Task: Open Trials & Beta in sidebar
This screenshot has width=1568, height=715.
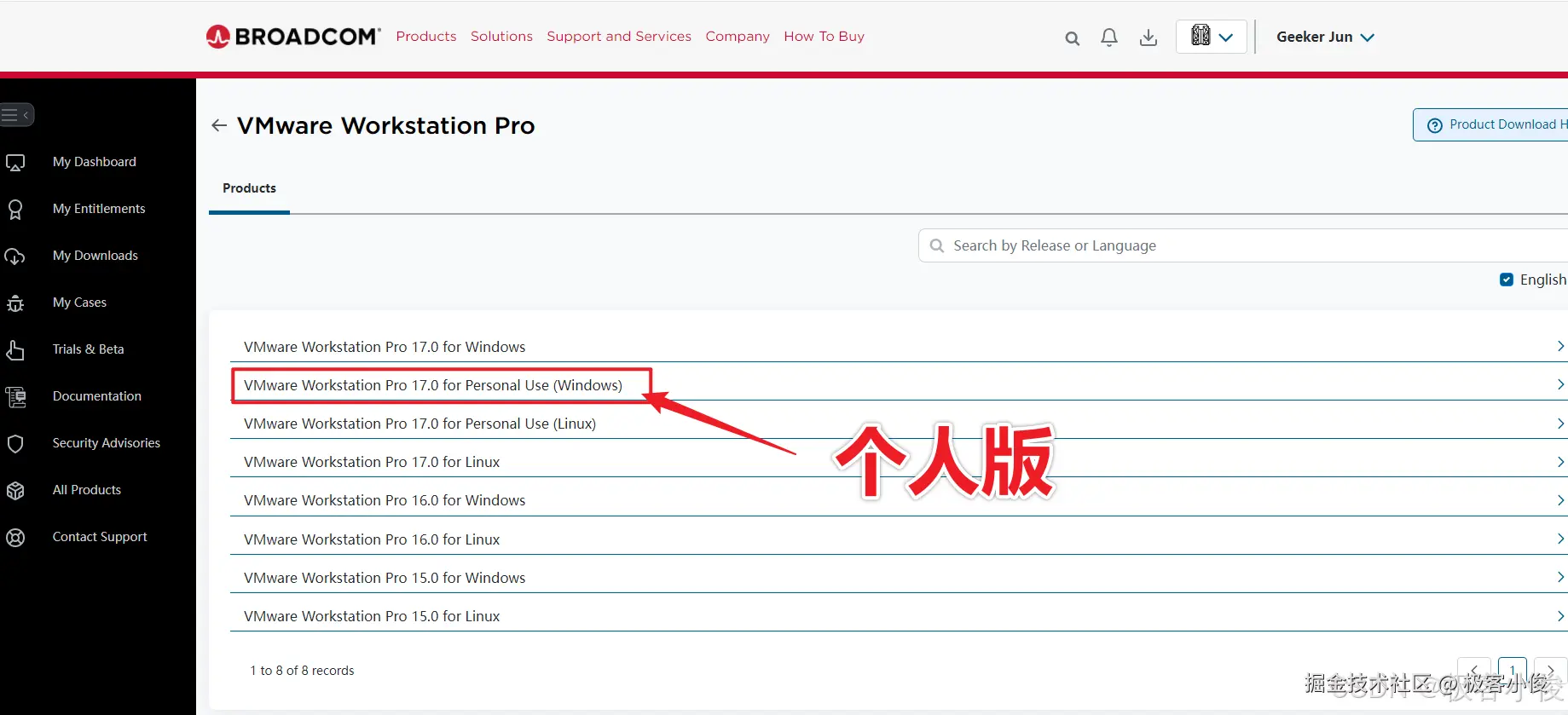Action: pyautogui.click(x=89, y=349)
